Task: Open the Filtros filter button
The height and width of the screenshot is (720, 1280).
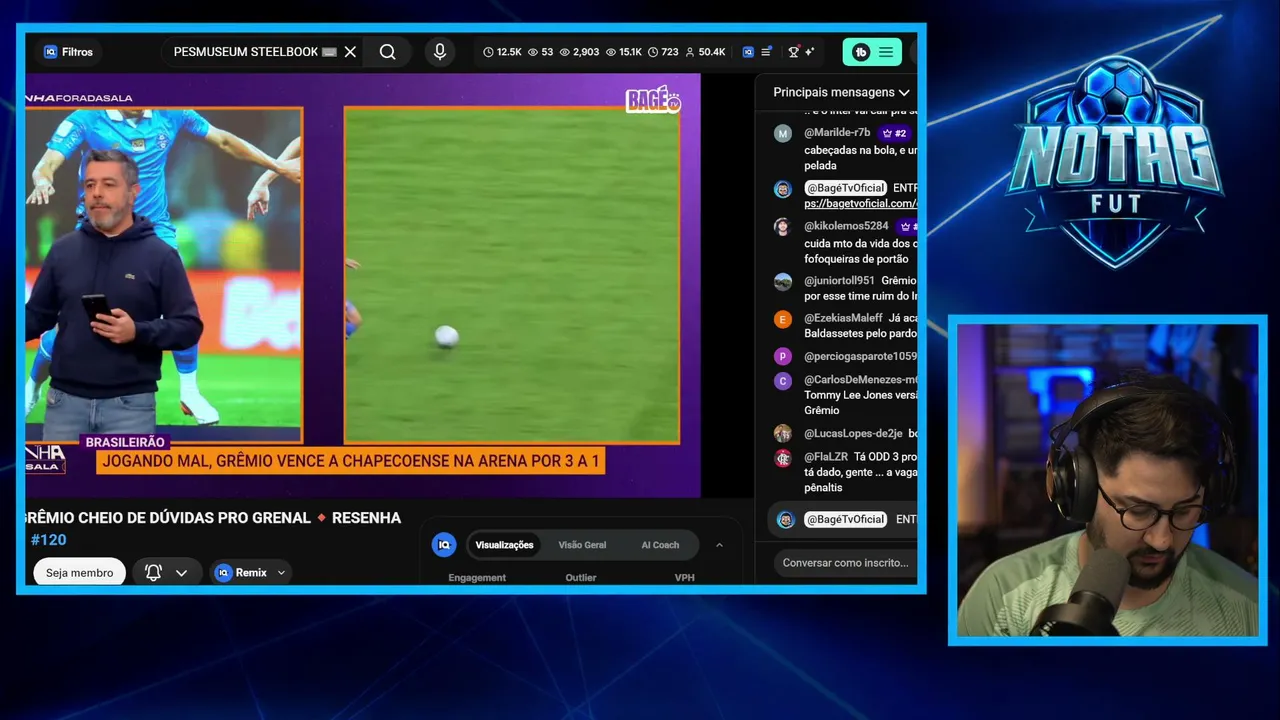Action: tap(68, 52)
